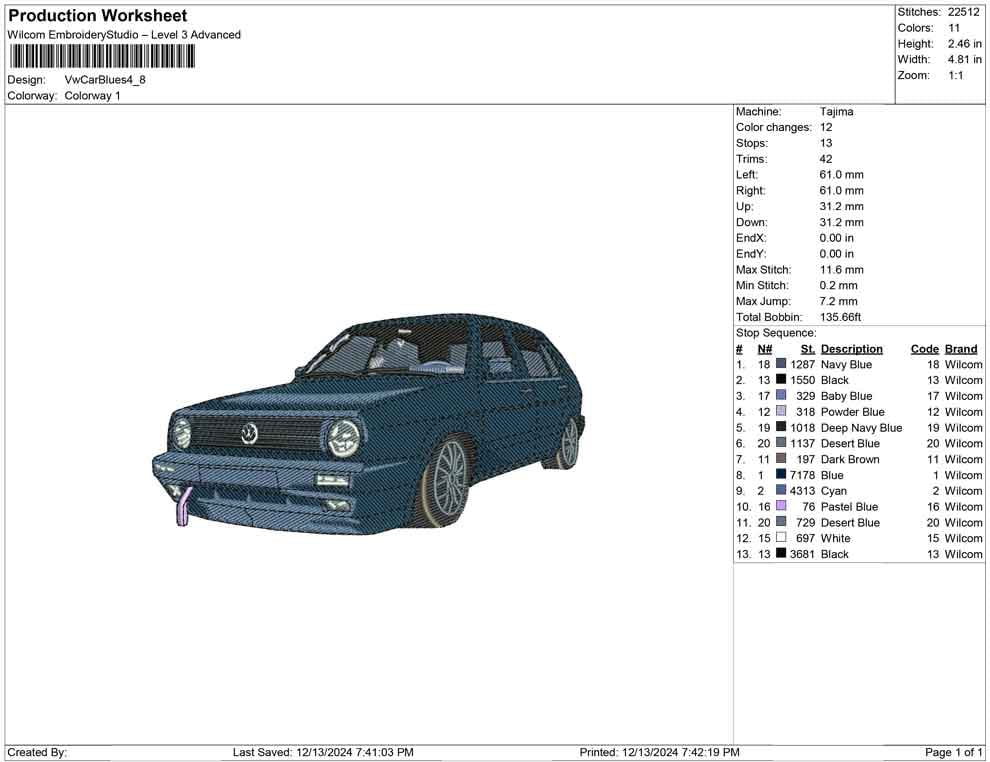Click the Page 1 of 1 footer text
Image resolution: width=990 pixels, height=762 pixels.
[953, 753]
